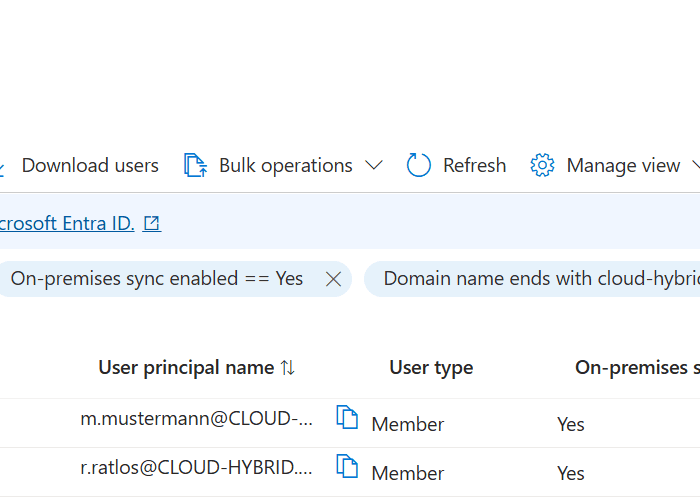Open user m.mustermann's profile link
700x497 pixels.
coord(196,420)
